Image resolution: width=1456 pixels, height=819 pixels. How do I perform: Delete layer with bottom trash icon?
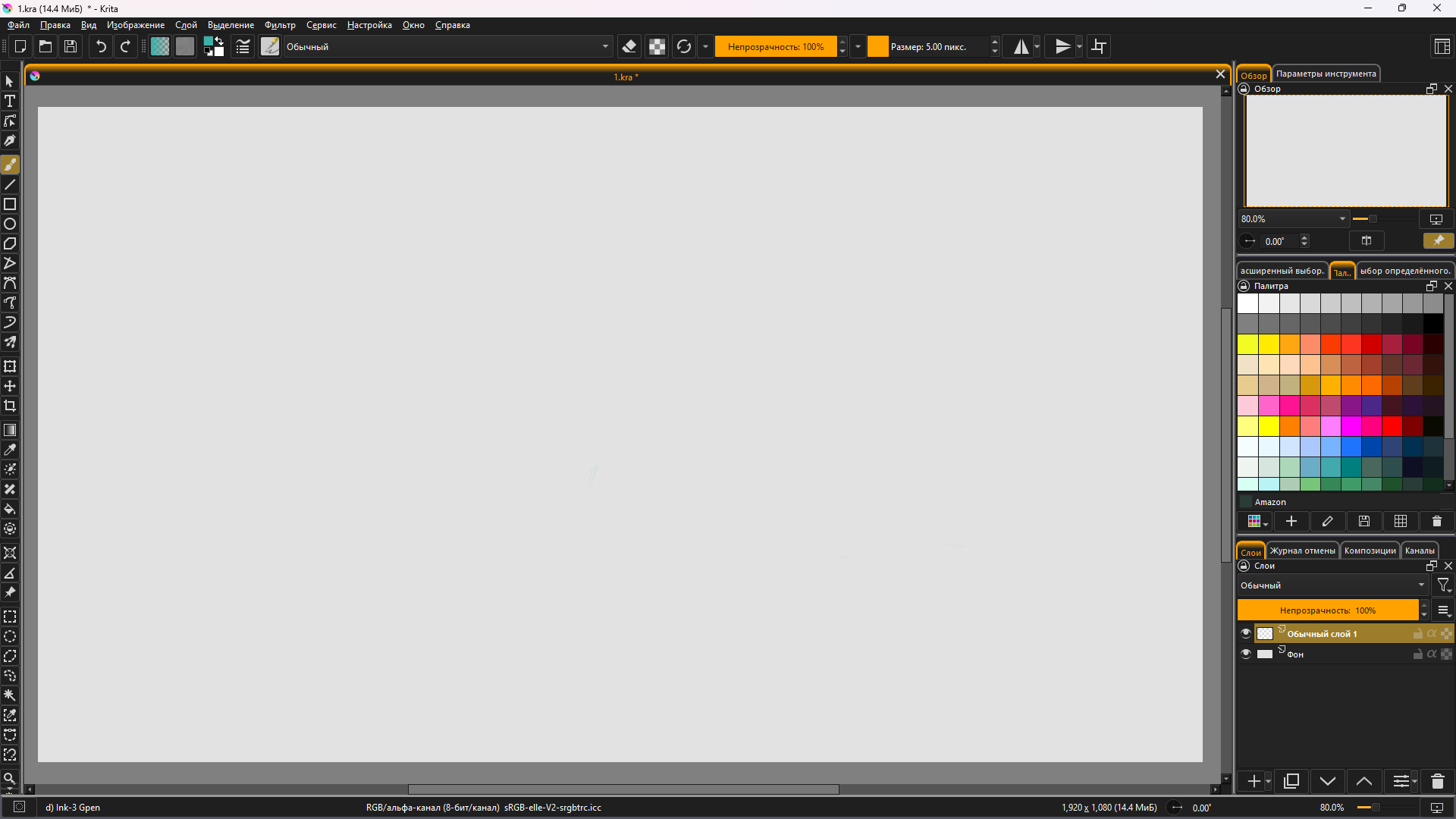tap(1437, 781)
